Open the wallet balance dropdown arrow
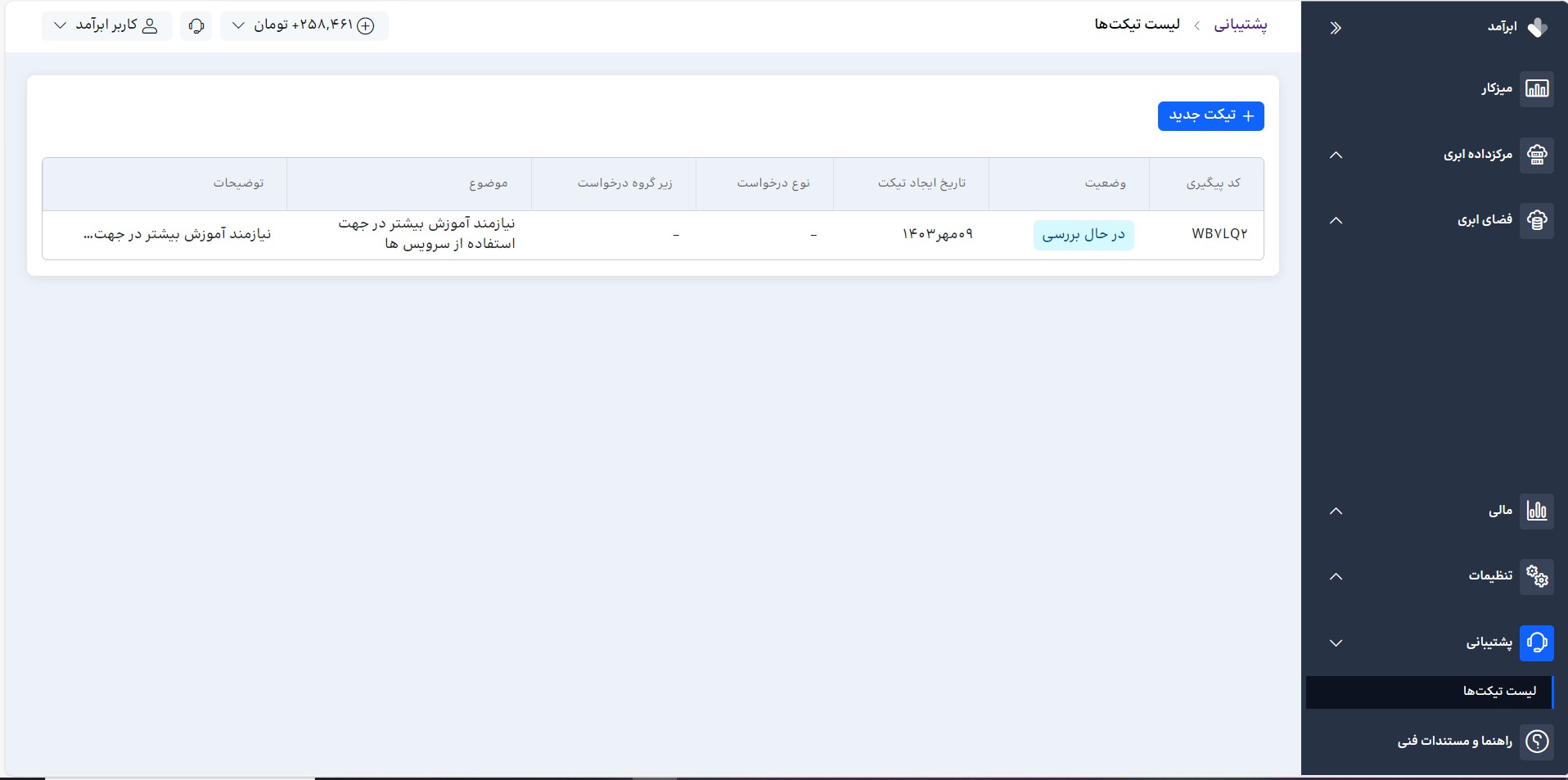The height and width of the screenshot is (780, 1568). (238, 26)
